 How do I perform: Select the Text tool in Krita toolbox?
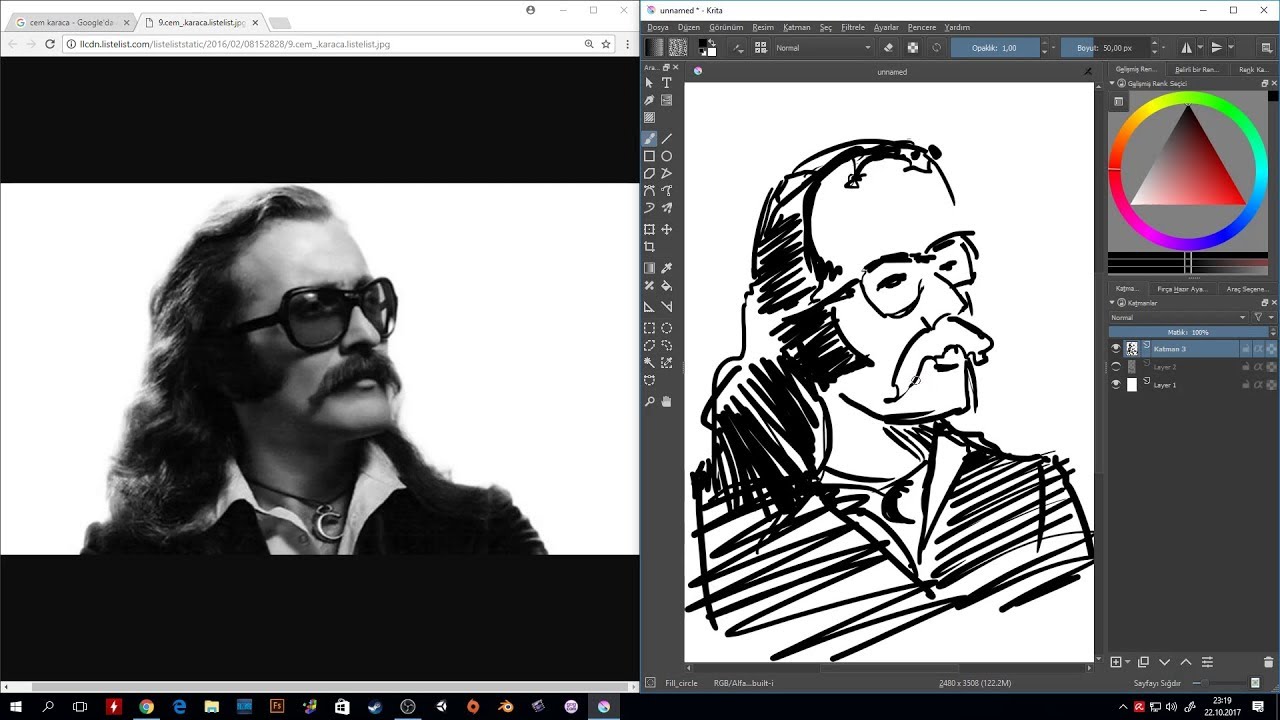667,83
